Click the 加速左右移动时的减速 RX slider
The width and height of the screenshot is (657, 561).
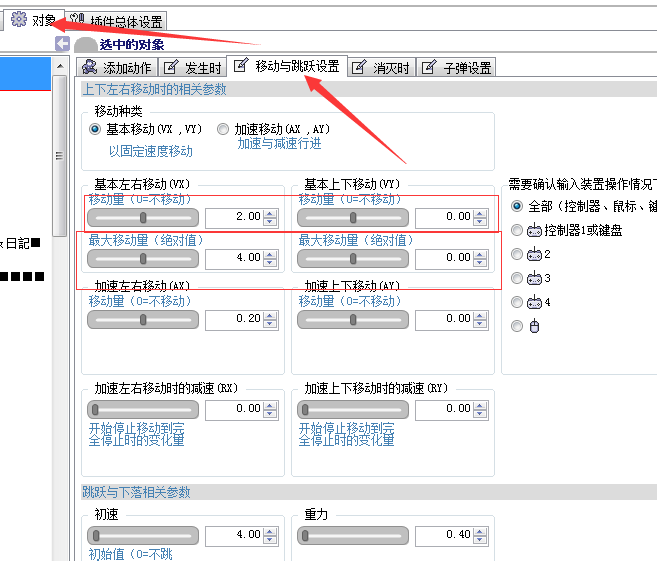(143, 409)
